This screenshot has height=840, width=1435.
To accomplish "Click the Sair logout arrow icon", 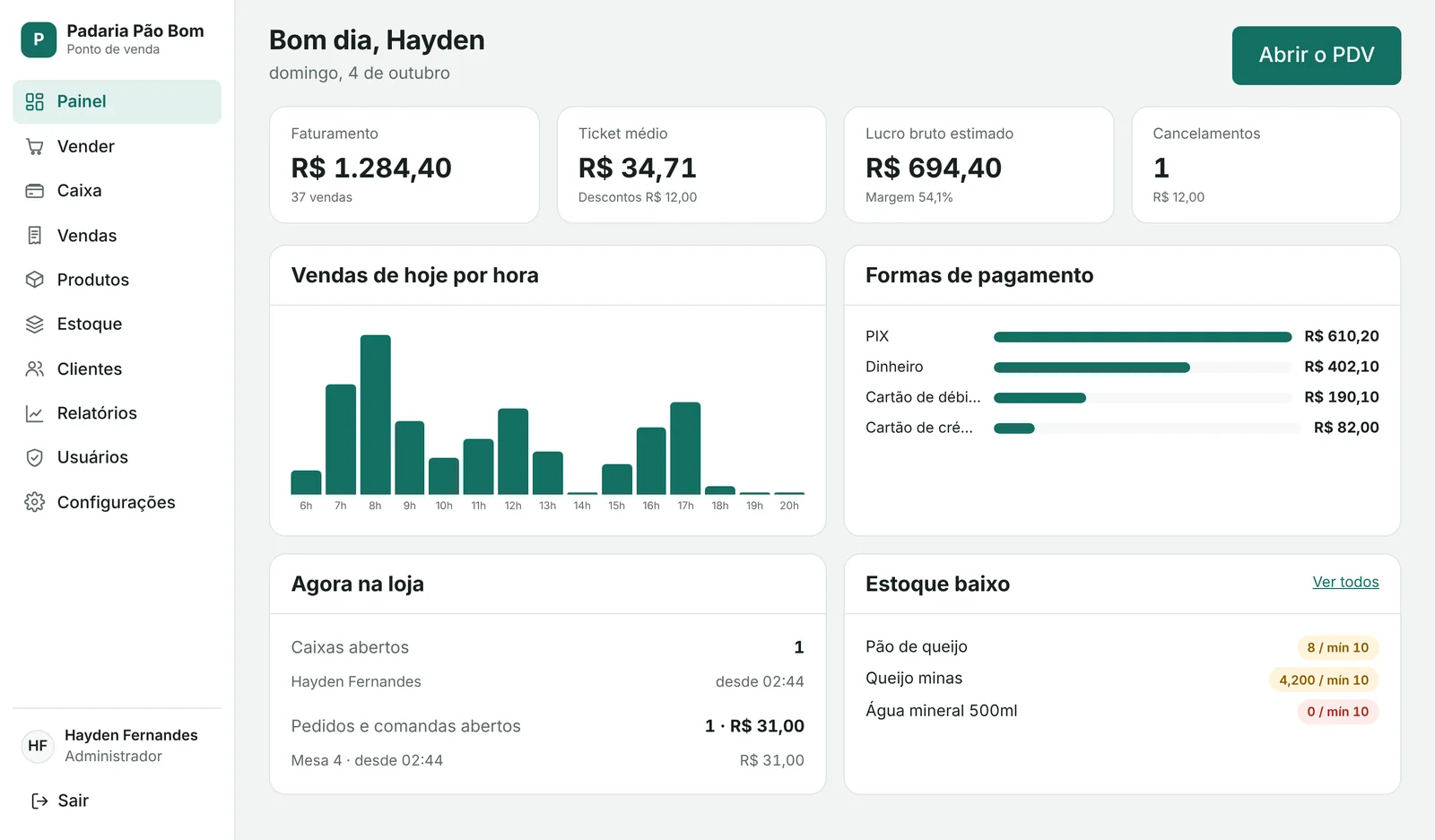I will click(x=39, y=801).
